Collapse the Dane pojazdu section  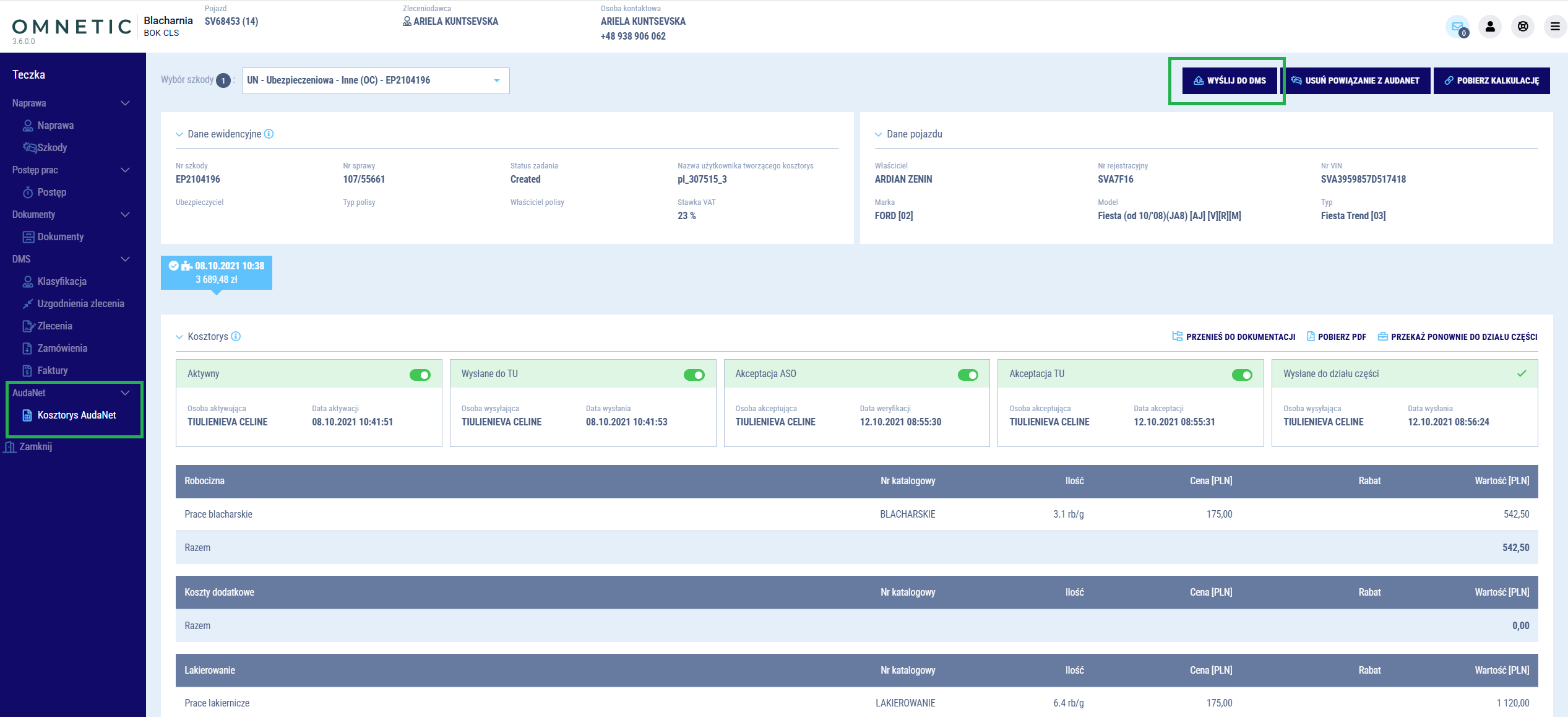(878, 134)
